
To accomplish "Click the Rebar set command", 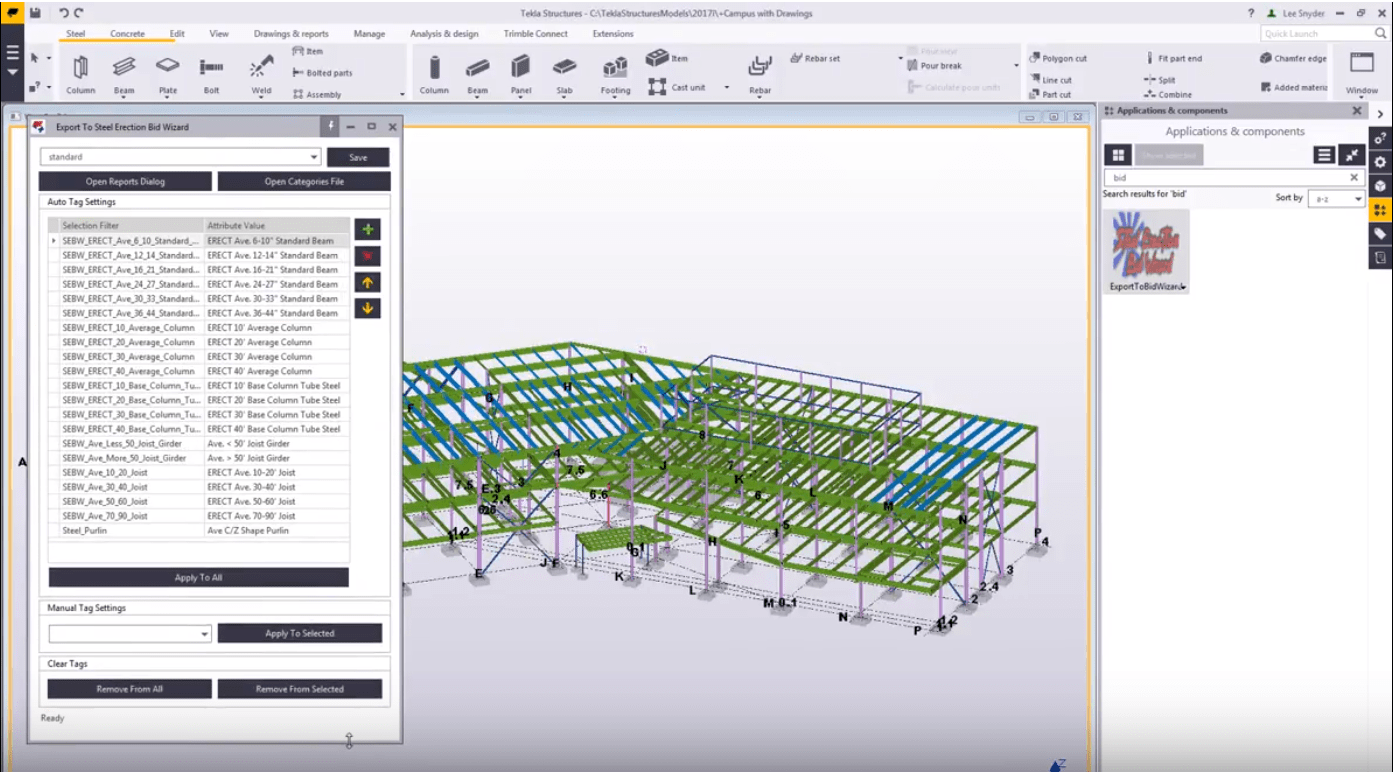I will 814,58.
